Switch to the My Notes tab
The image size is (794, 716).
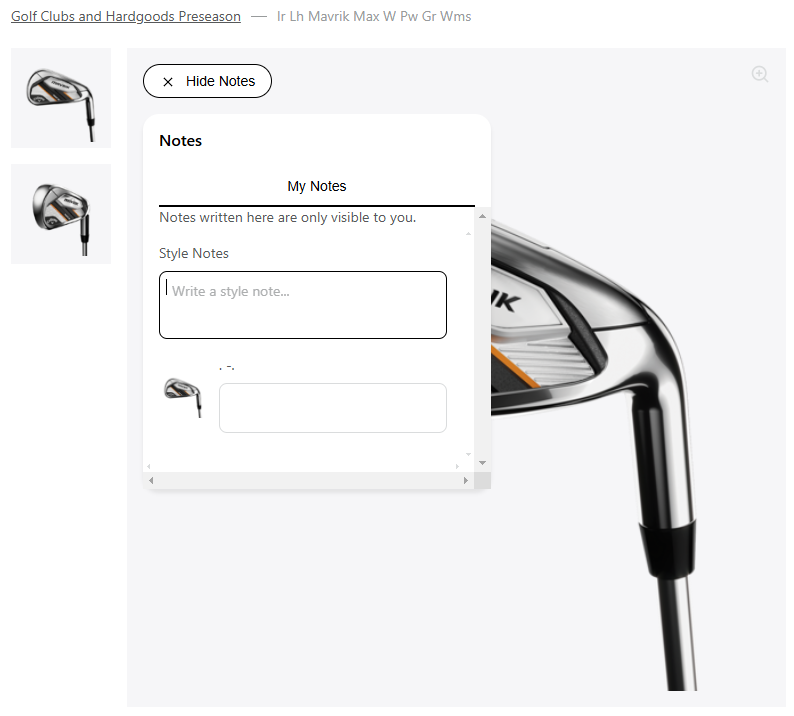tap(316, 186)
